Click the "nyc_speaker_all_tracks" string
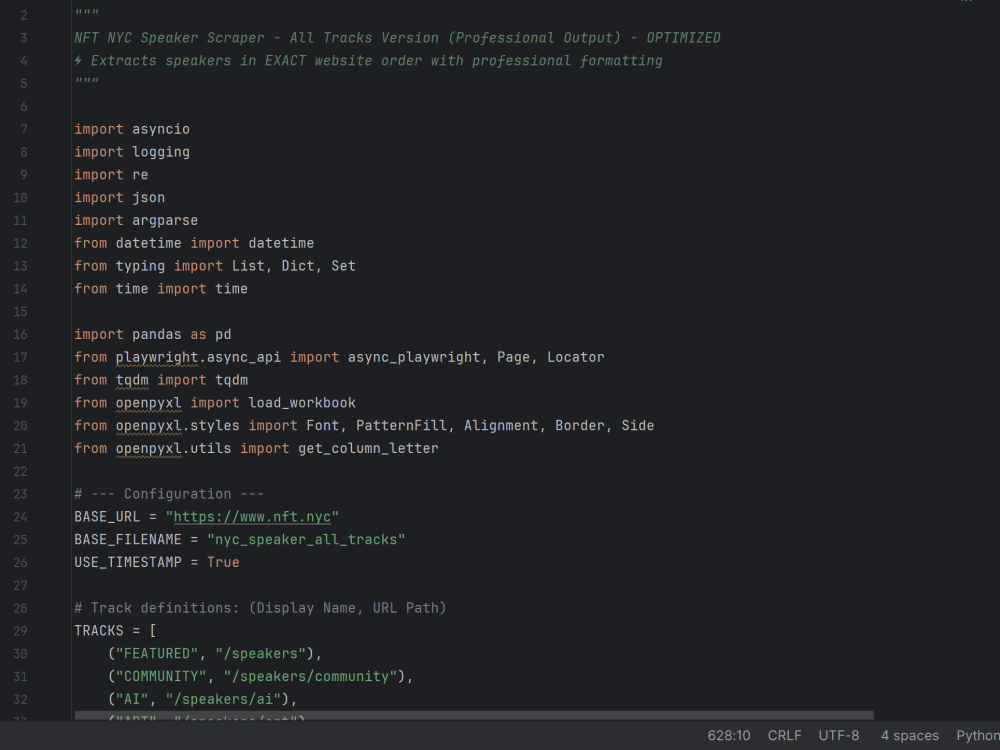 click(306, 540)
